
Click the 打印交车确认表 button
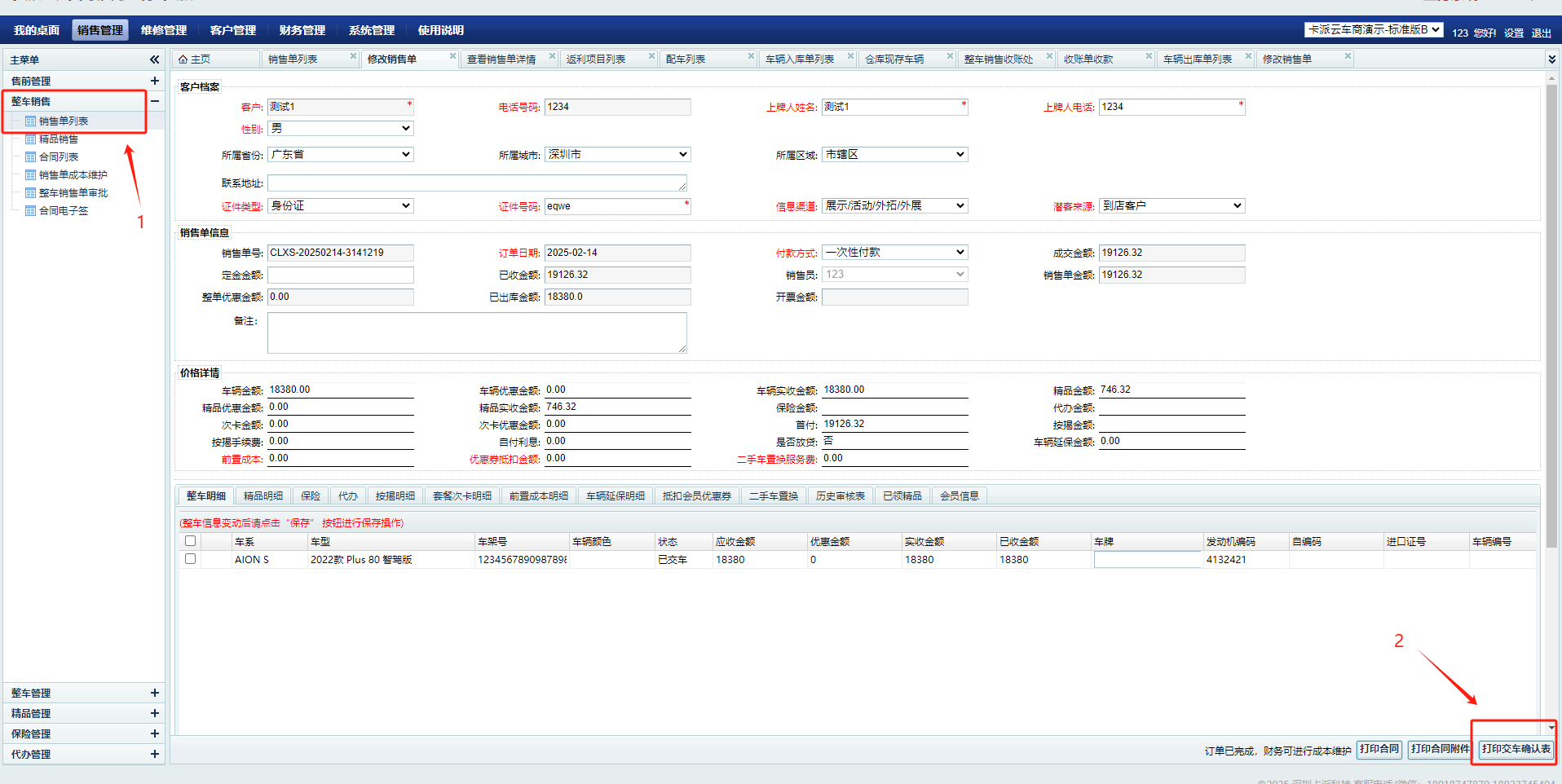tap(1516, 749)
